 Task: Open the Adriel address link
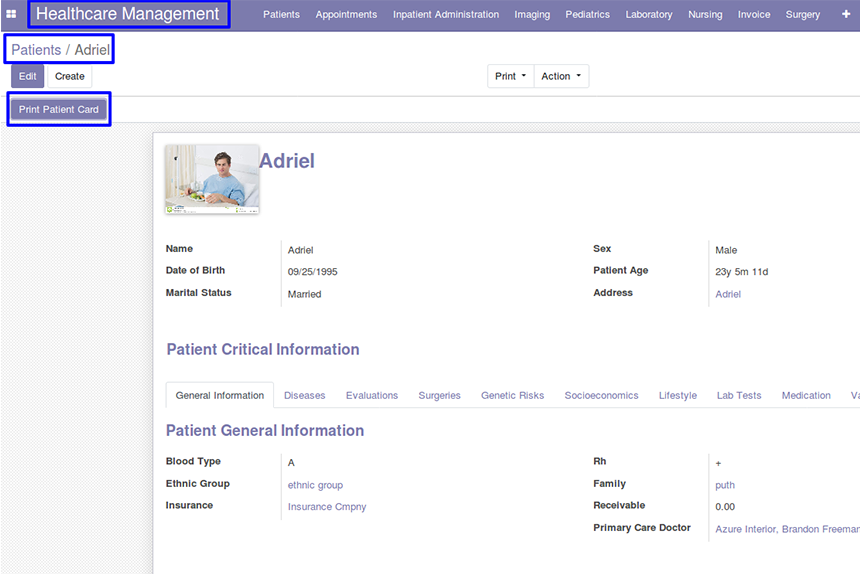click(x=728, y=294)
